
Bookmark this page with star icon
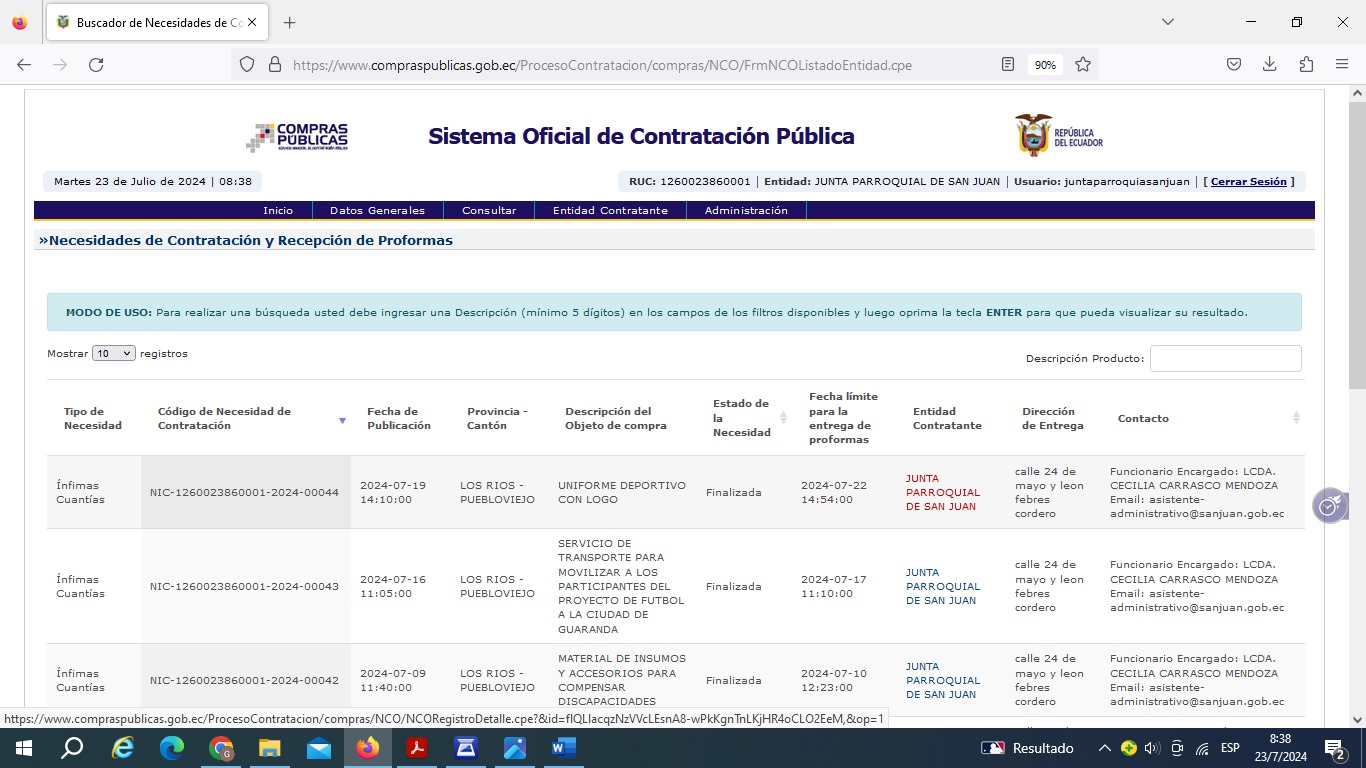point(1083,65)
